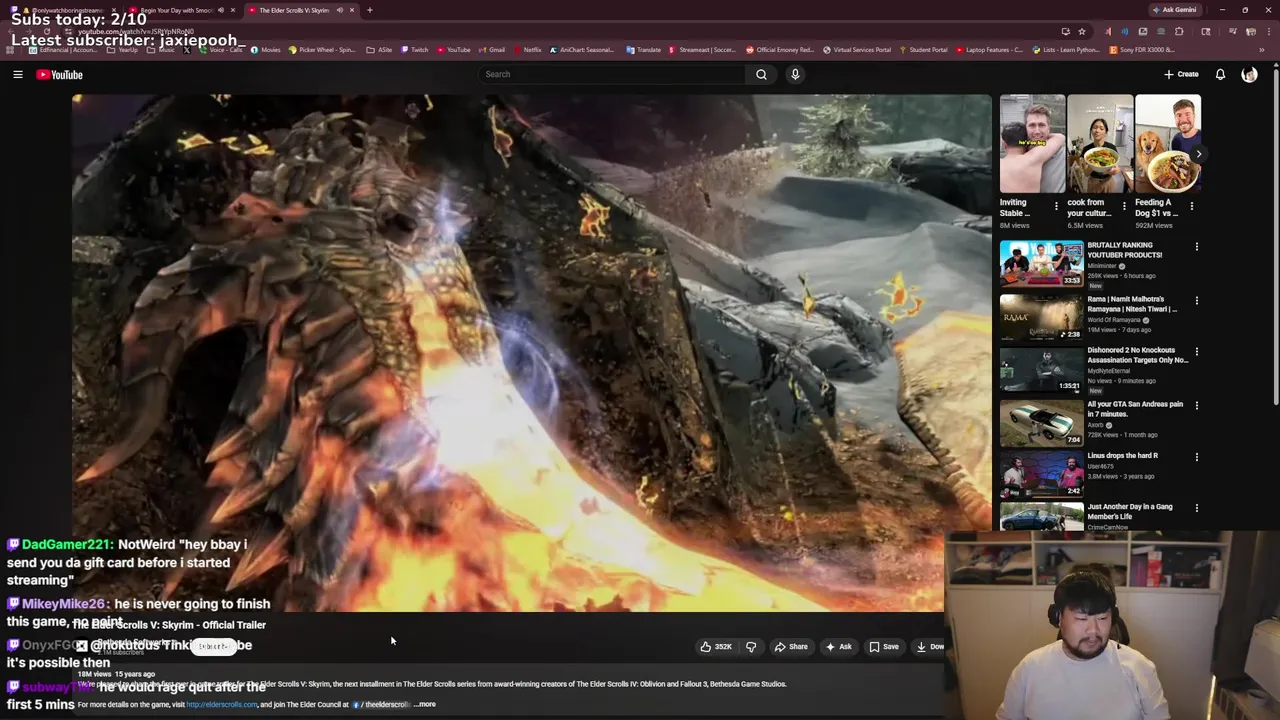Switch to the first browser tab
1280x720 pixels.
[66, 10]
